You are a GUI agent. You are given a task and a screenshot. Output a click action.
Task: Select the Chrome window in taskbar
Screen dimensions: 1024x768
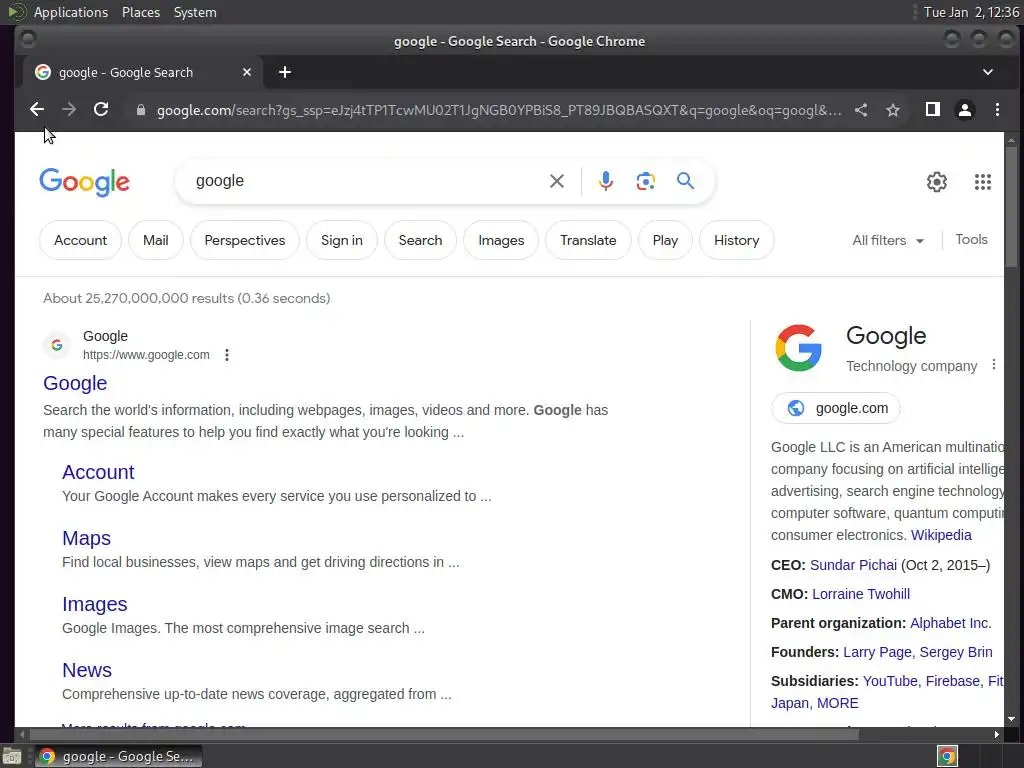pyautogui.click(x=118, y=756)
